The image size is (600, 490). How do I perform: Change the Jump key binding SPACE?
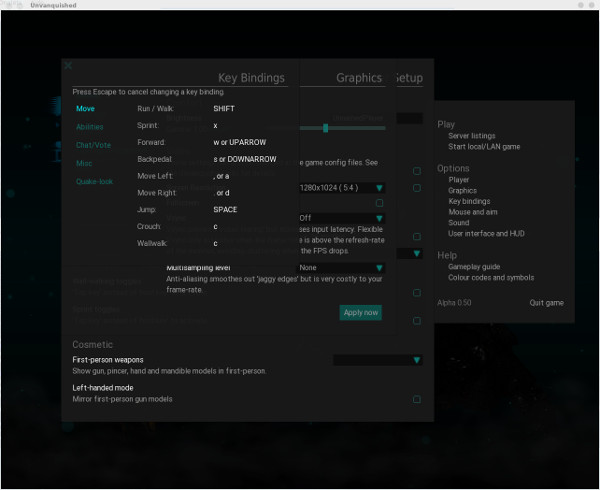[x=225, y=209]
